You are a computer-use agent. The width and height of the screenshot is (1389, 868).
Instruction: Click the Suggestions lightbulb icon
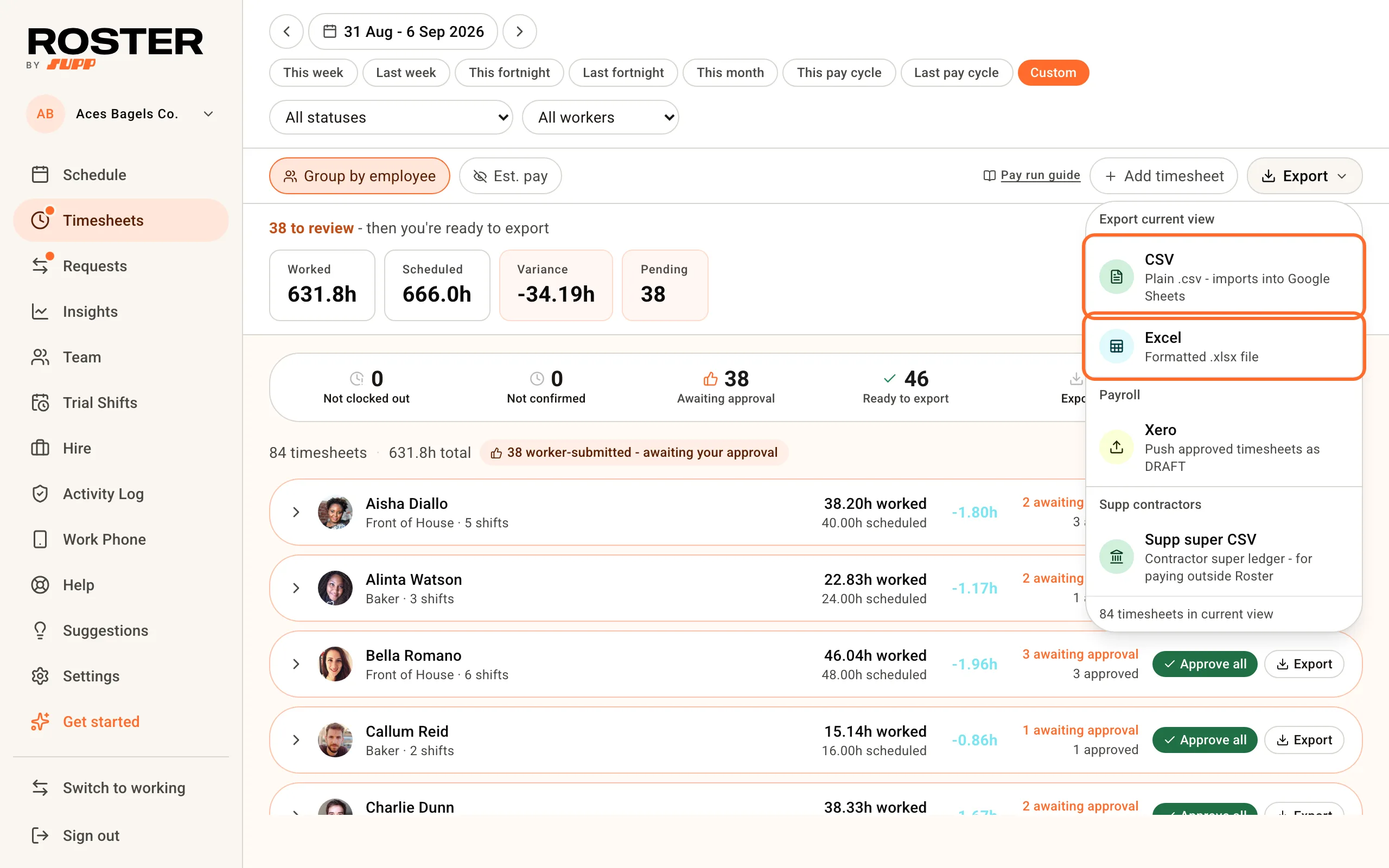[x=40, y=630]
